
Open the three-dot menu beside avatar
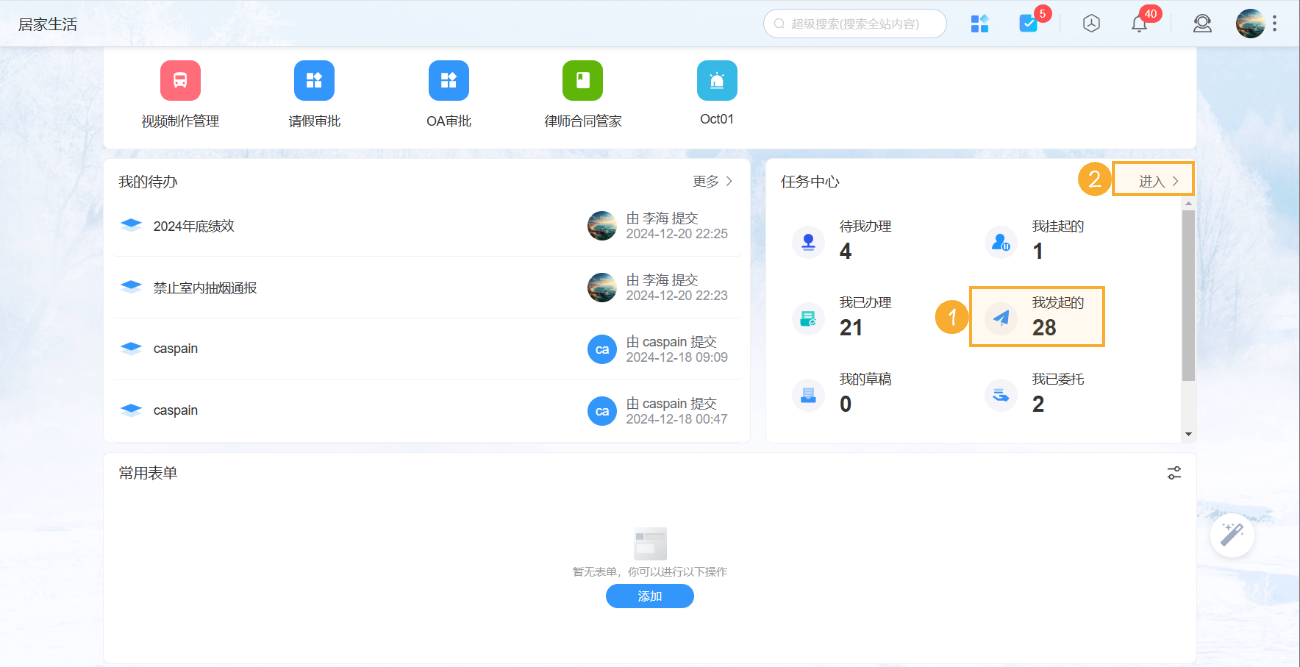(x=1274, y=24)
